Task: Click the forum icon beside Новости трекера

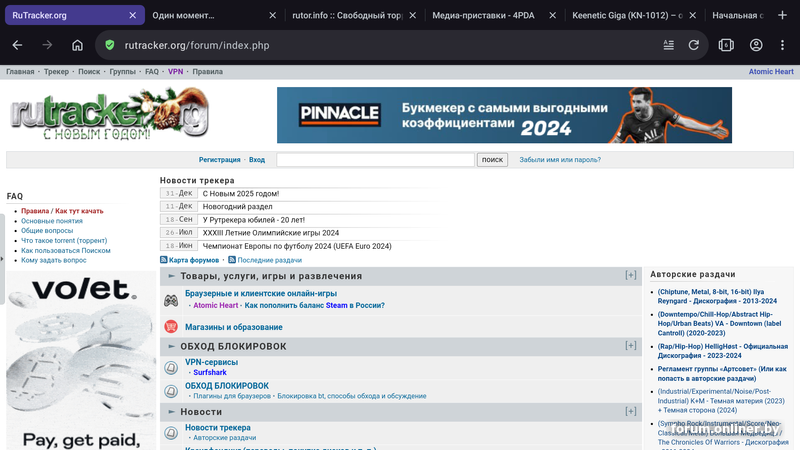Action: tap(171, 433)
